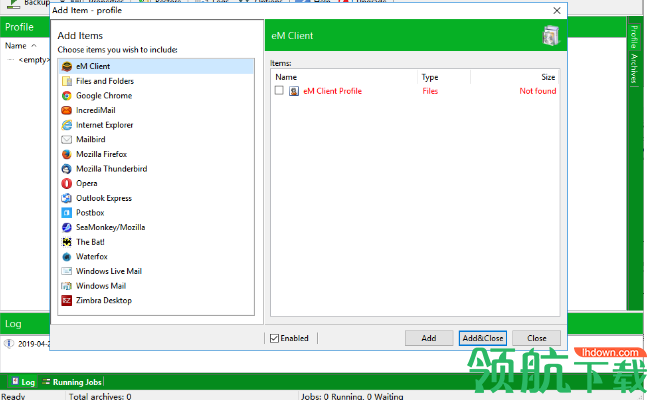
Task: Uncheck the Enabled checkbox
Action: [x=274, y=338]
